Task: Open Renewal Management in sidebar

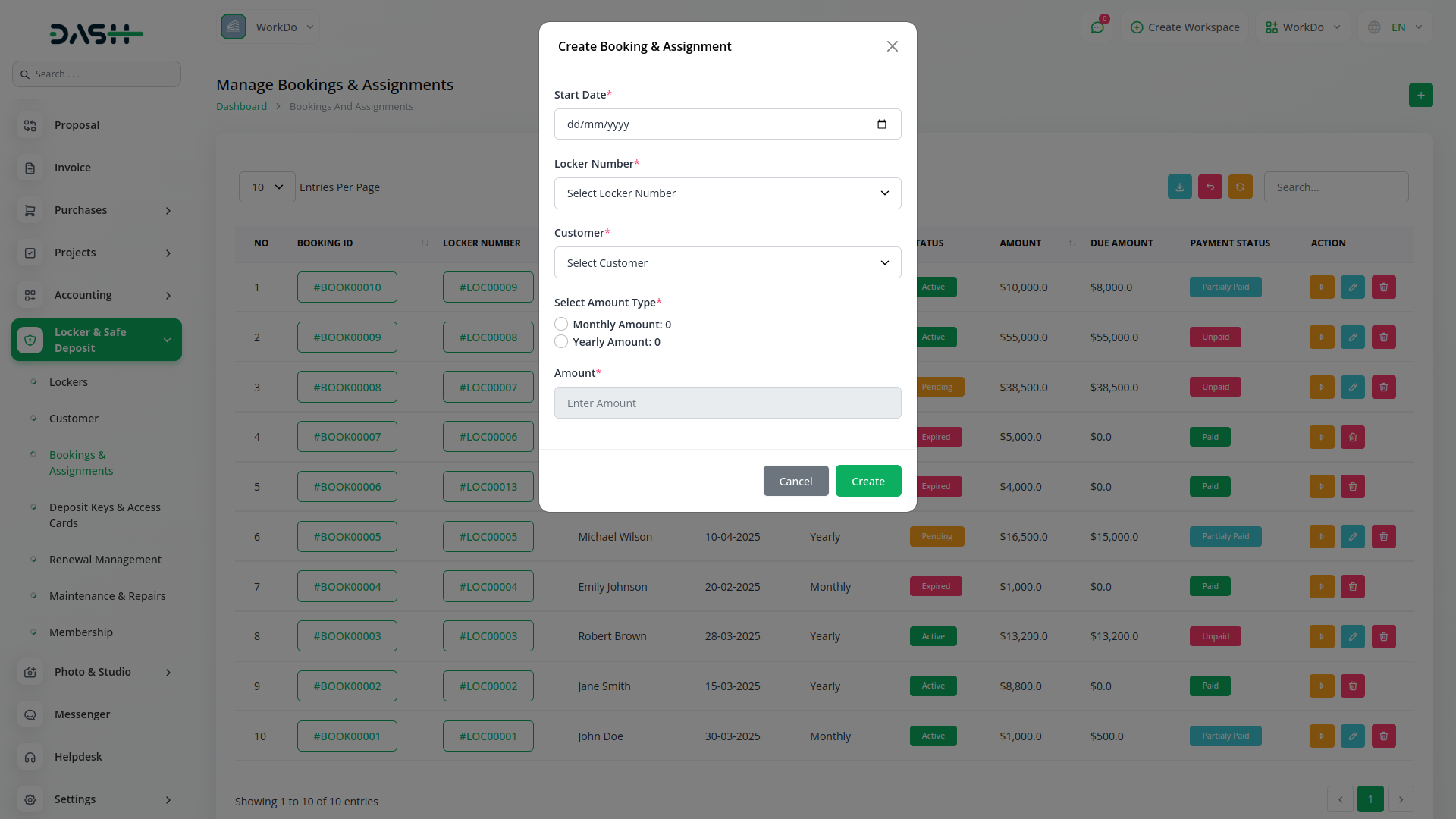Action: click(x=105, y=560)
